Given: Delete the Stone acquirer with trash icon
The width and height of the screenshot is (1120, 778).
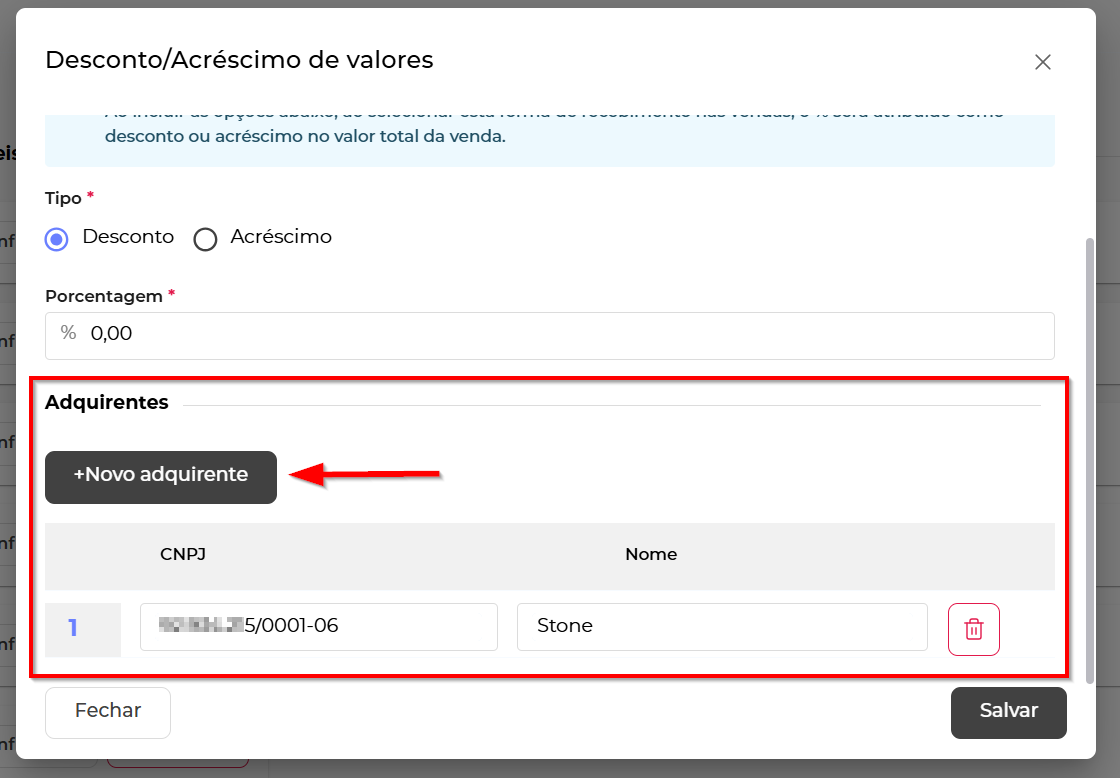Looking at the screenshot, I should pos(973,629).
